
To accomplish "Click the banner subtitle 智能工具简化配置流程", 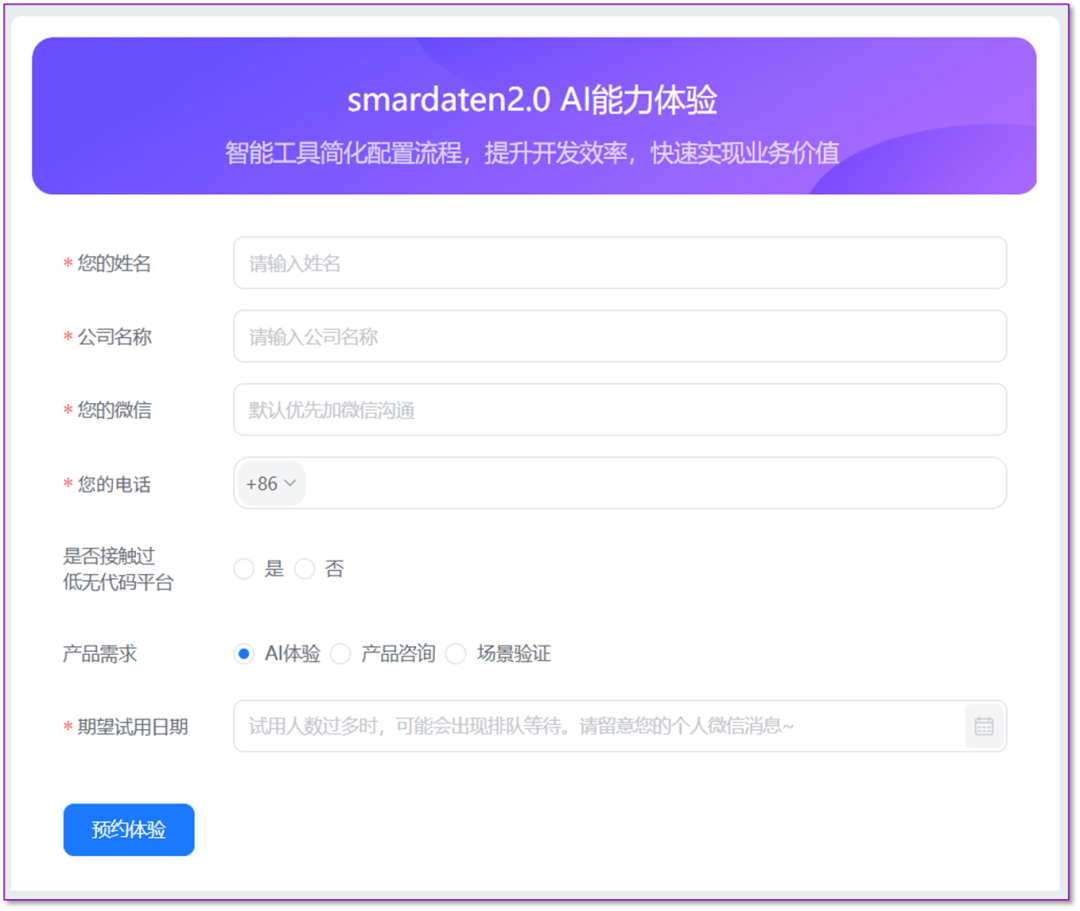I will (x=344, y=153).
